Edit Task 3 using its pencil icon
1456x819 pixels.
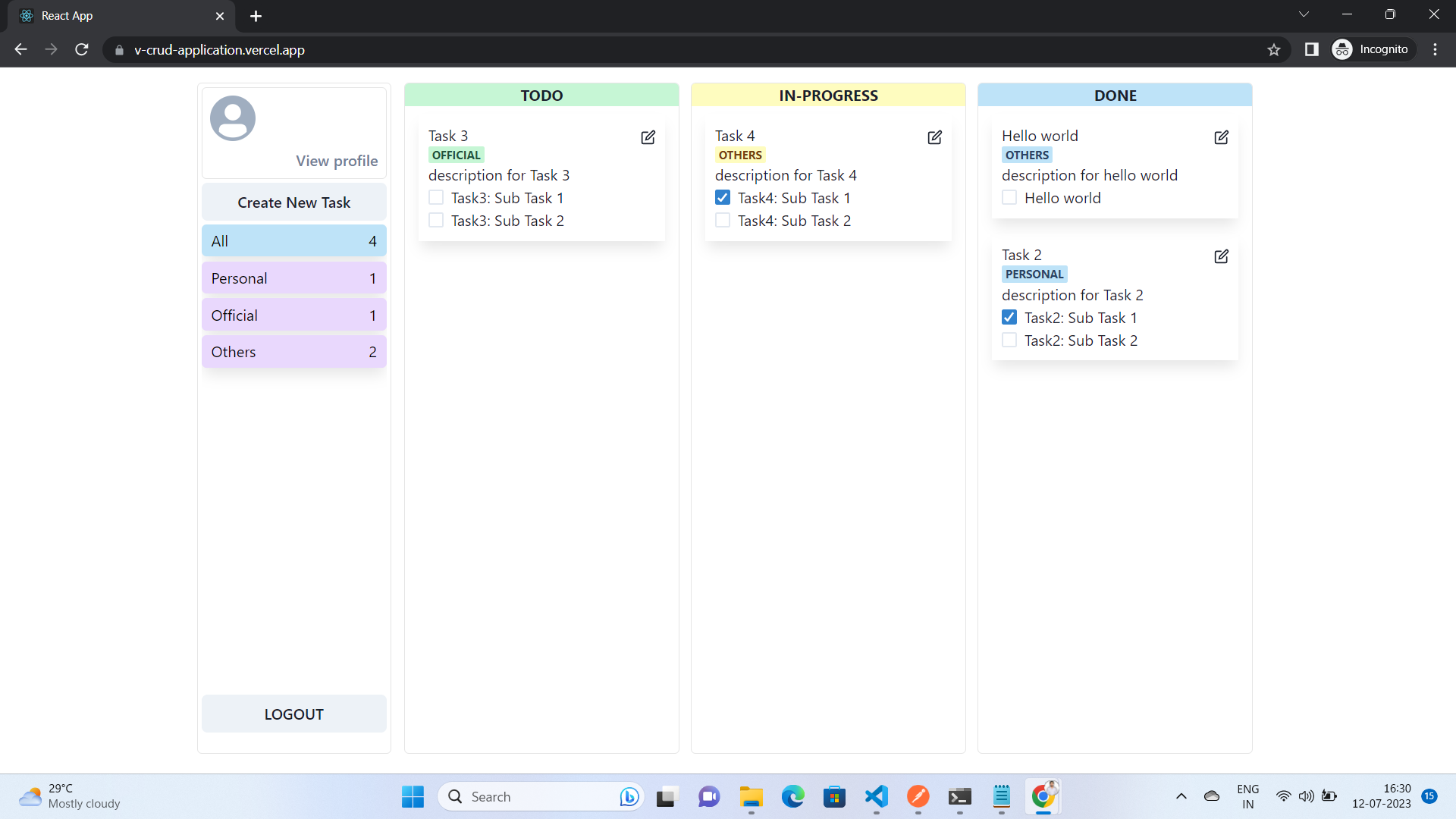[648, 137]
